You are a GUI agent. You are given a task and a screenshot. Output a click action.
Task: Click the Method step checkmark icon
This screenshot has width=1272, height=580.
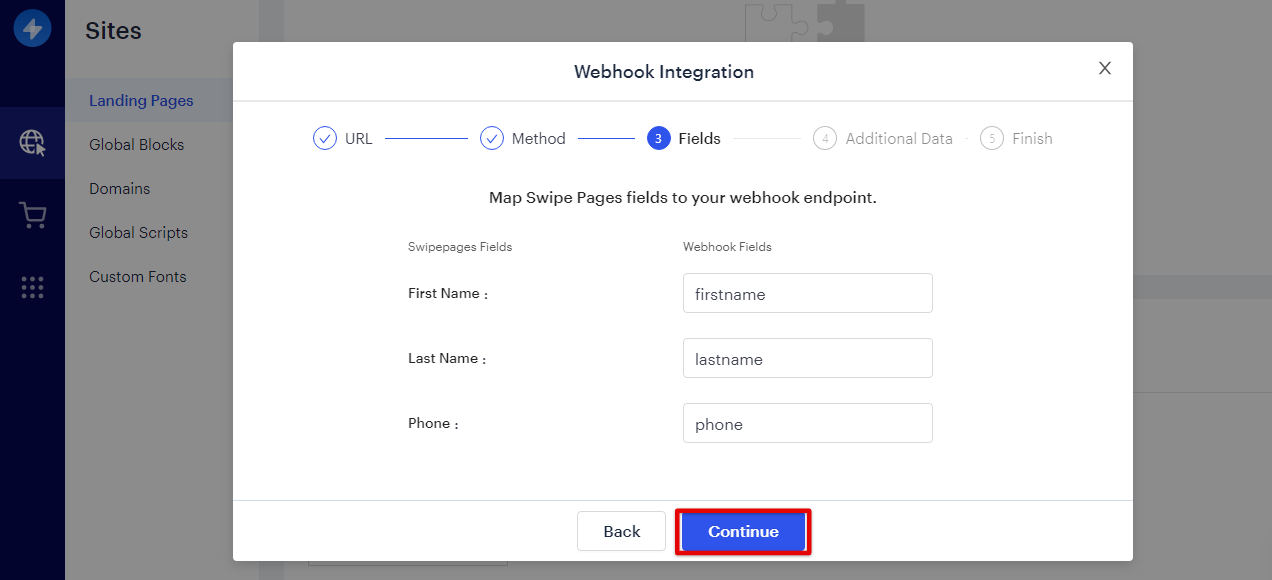(491, 138)
